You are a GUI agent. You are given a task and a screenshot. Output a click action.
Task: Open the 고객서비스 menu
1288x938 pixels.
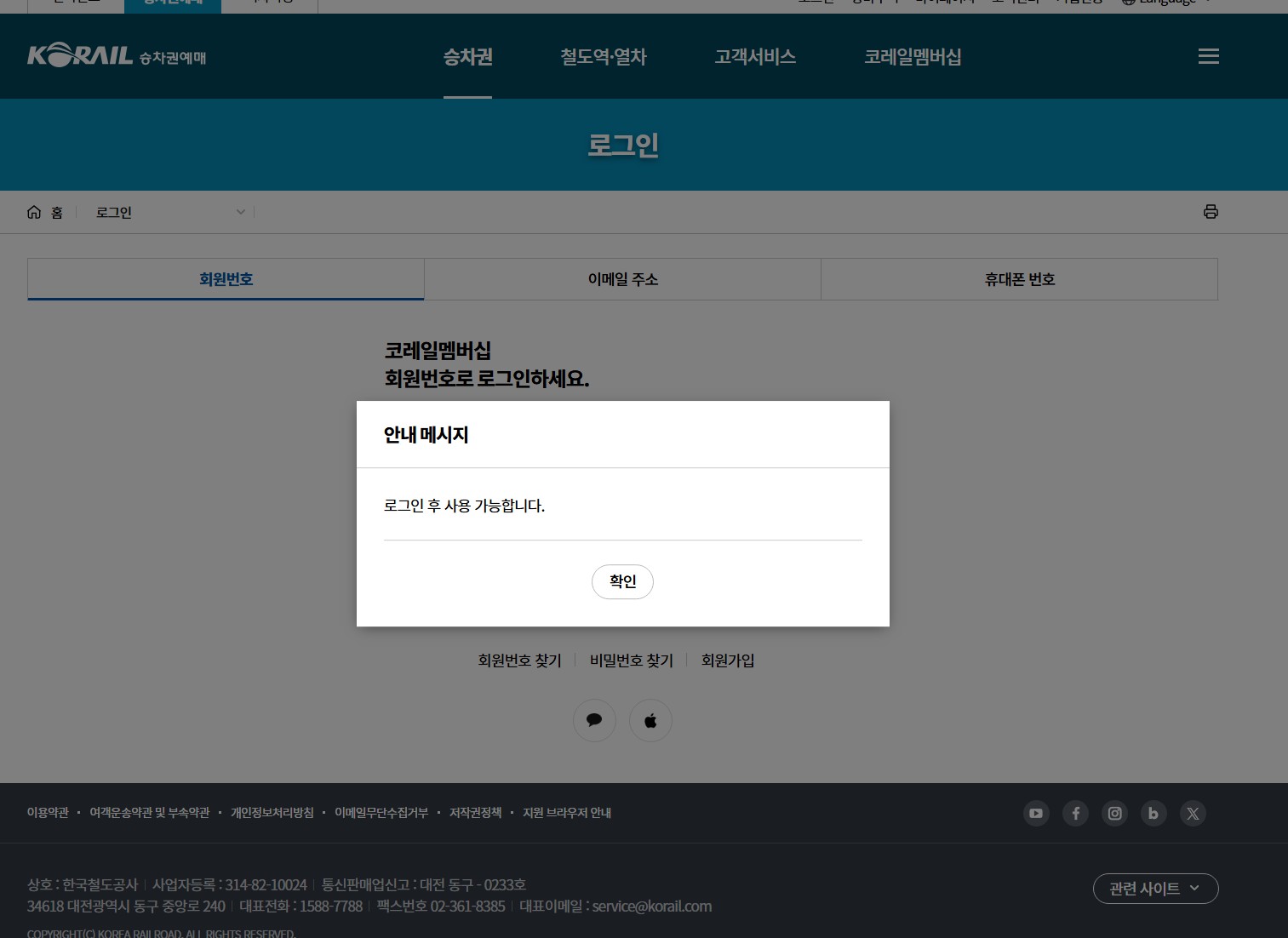click(754, 56)
